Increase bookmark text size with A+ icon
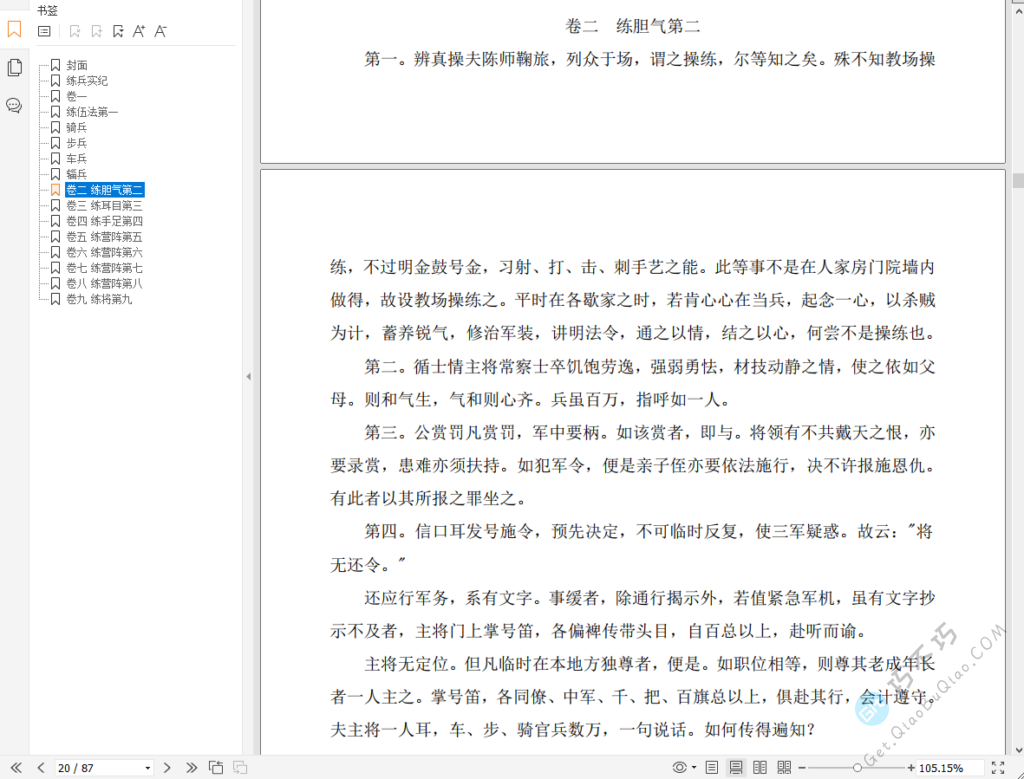This screenshot has height=779, width=1024. 140,31
